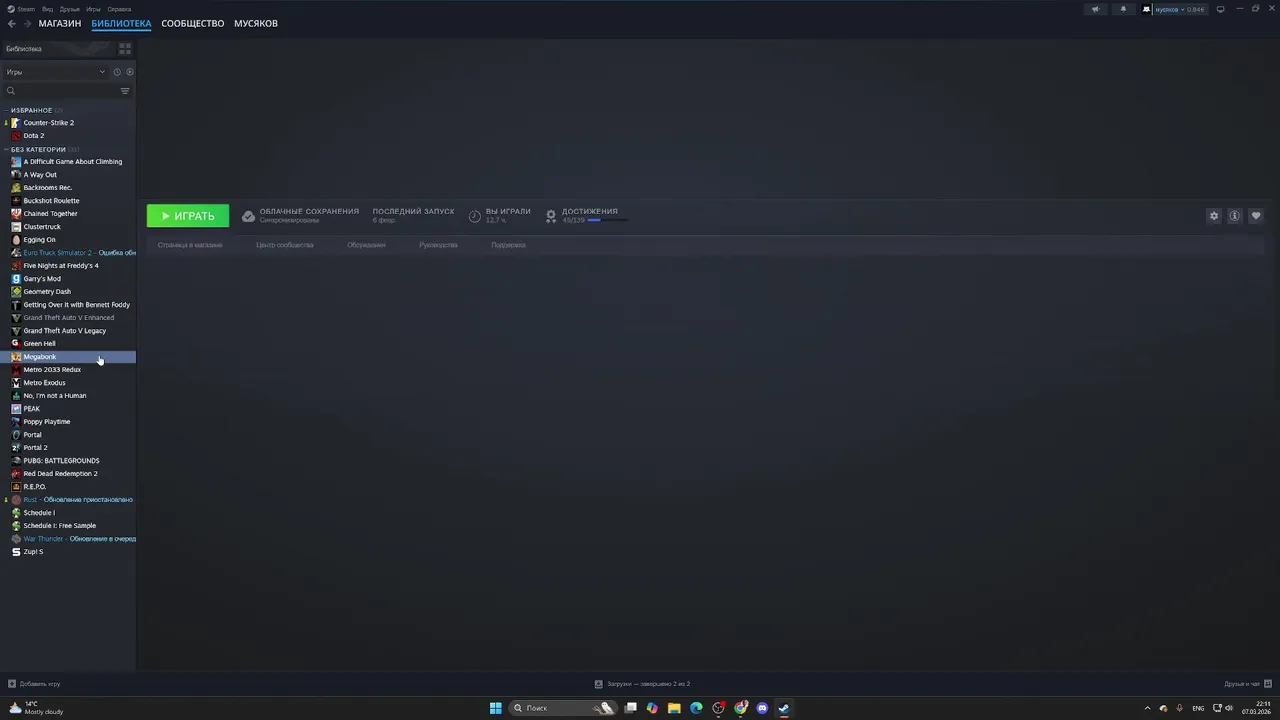
Task: Open Task View from taskbar
Action: click(x=631, y=708)
